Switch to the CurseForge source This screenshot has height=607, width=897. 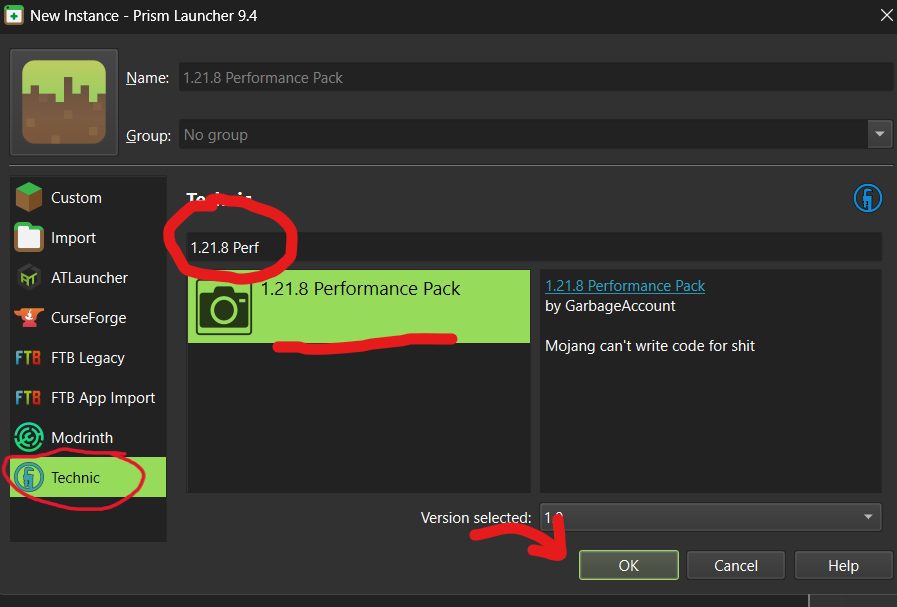88,318
